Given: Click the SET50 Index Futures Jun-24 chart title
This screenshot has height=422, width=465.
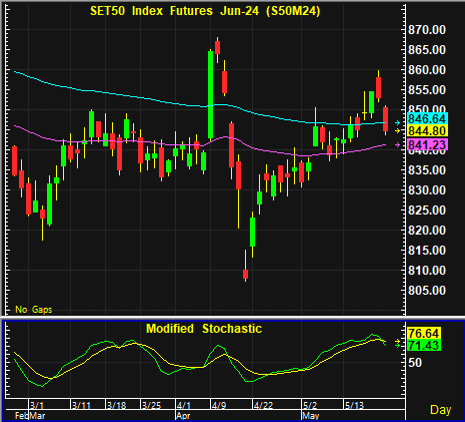Looking at the screenshot, I should [x=205, y=11].
